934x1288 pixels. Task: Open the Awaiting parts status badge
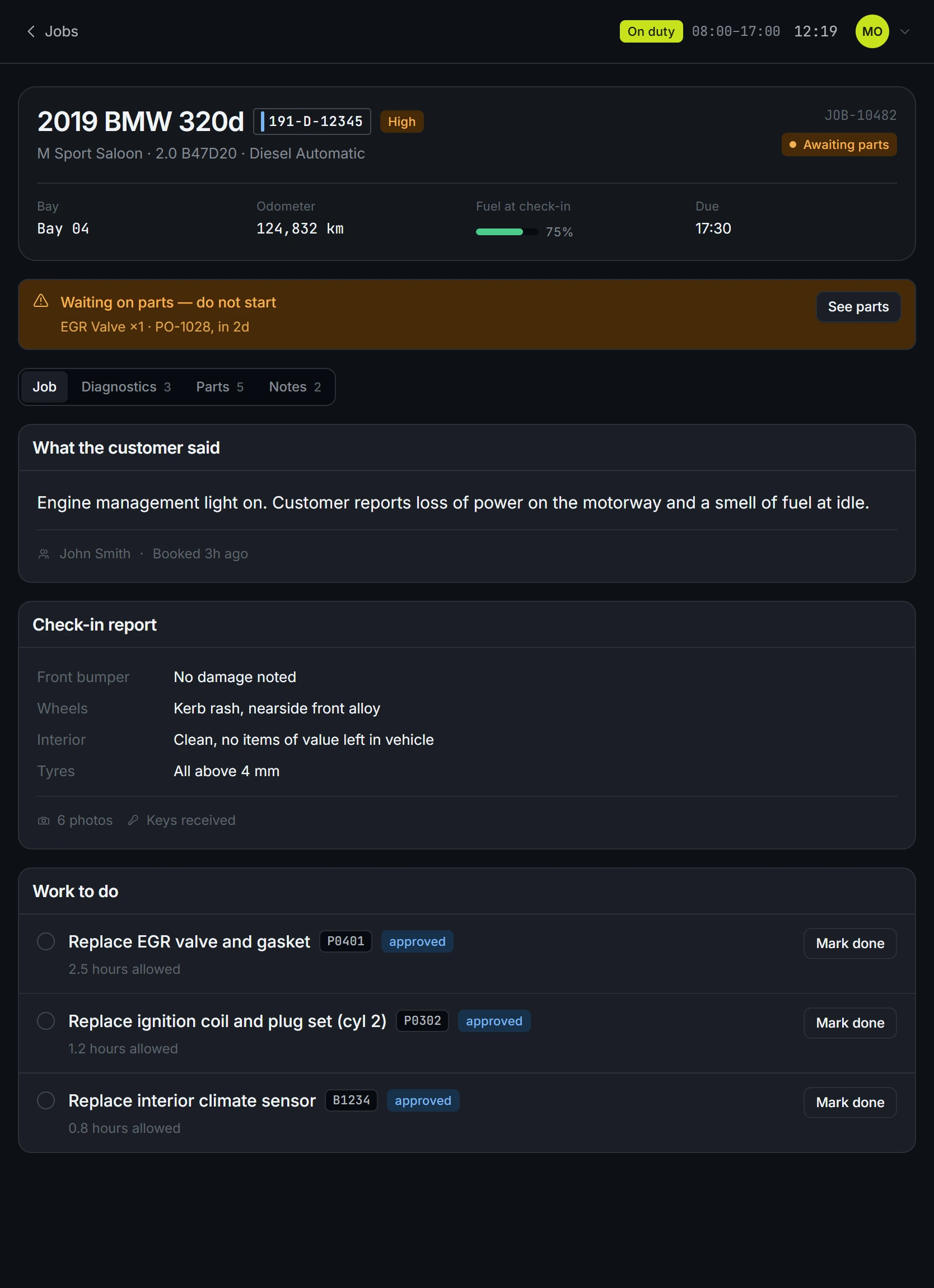pyautogui.click(x=839, y=145)
